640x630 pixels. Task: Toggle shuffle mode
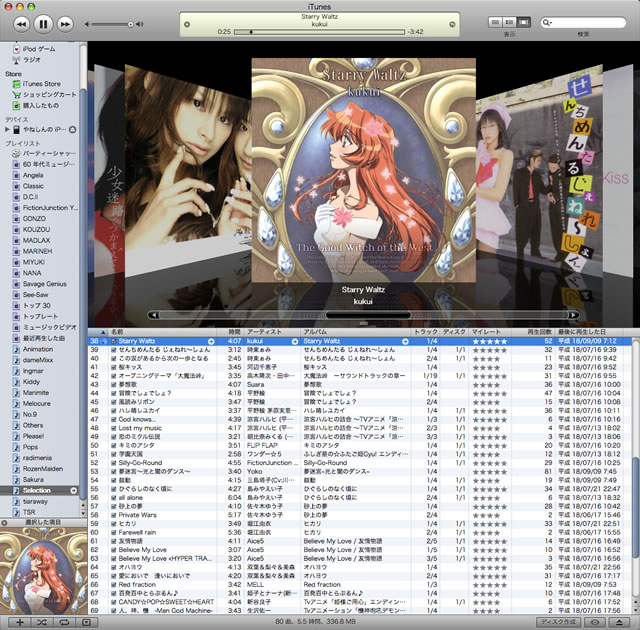click(42, 622)
